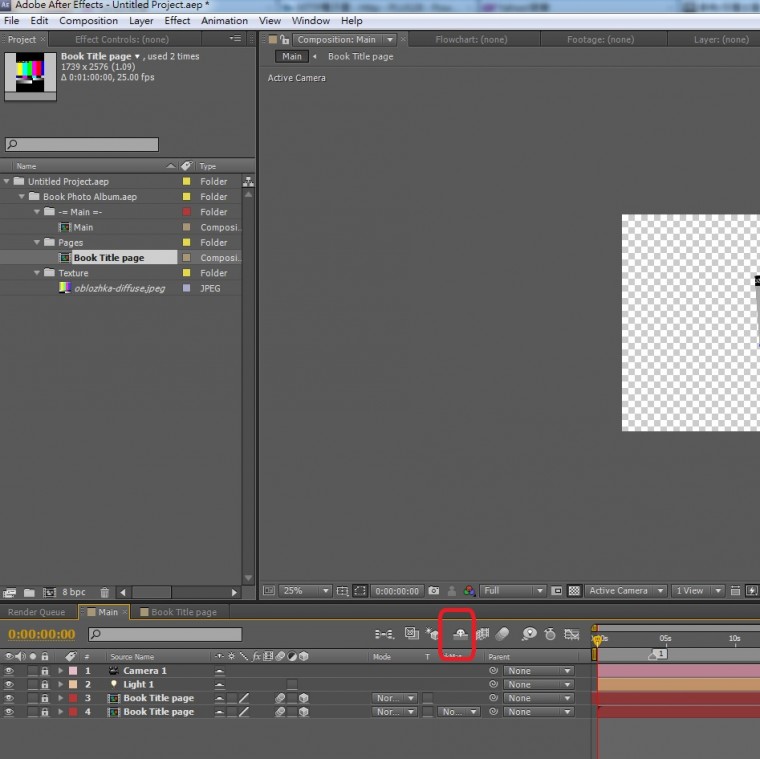Open the project flowchart view icon
The width and height of the screenshot is (760, 759).
tap(248, 182)
